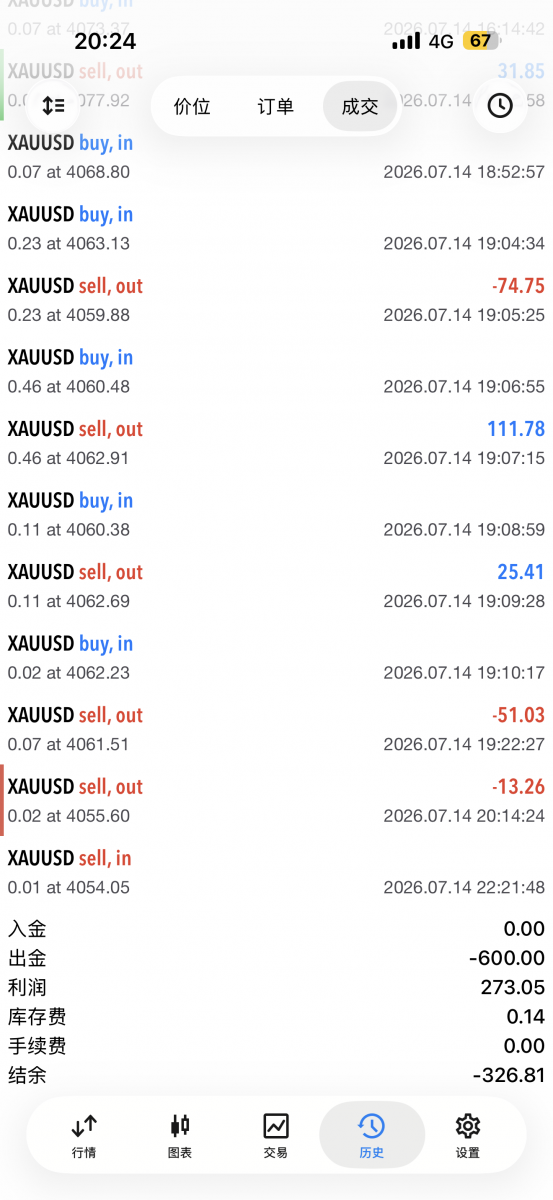Switch to the 订单 orders tab
Image resolution: width=553 pixels, height=1200 pixels.
click(x=276, y=106)
